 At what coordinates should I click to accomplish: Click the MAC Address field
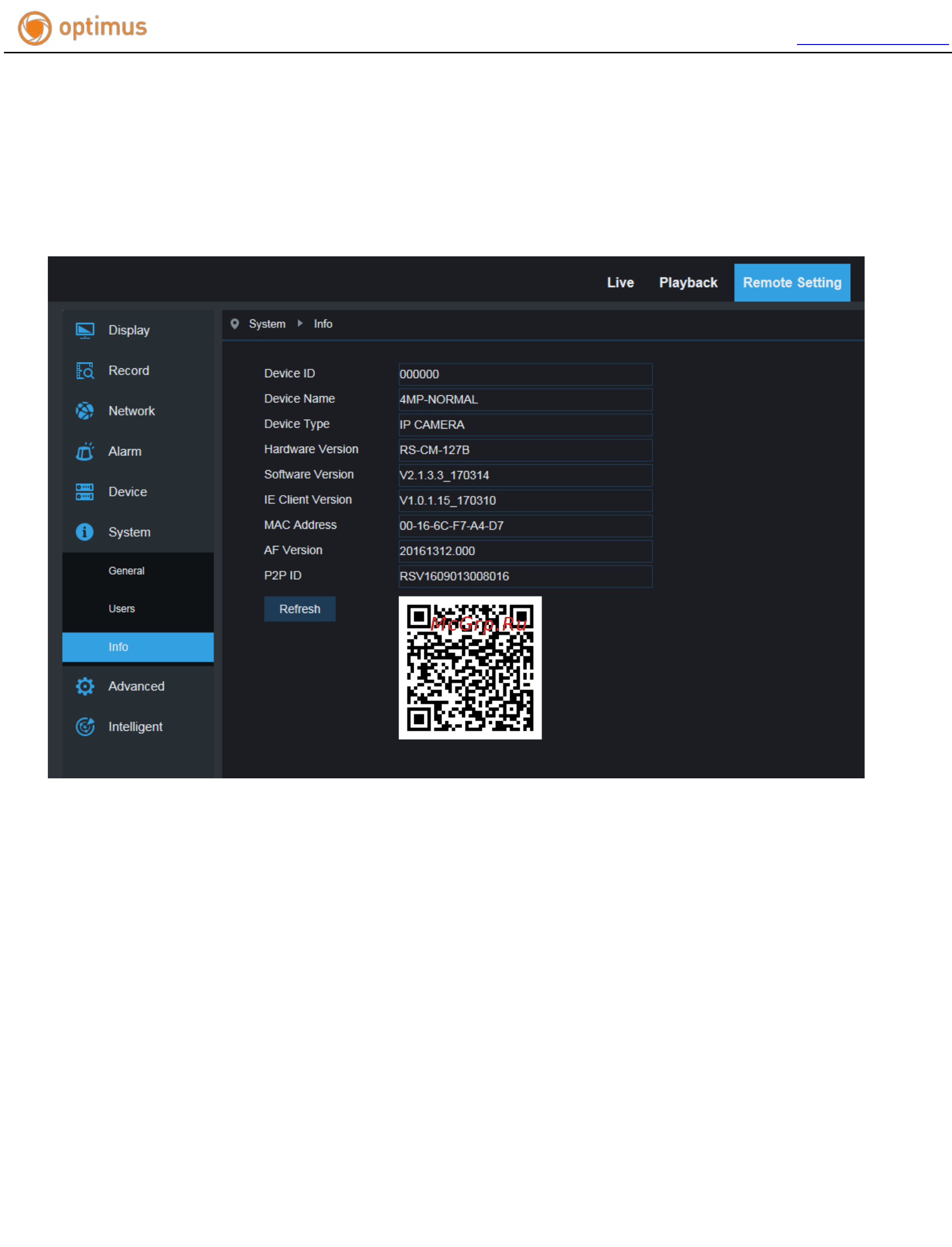pyautogui.click(x=525, y=525)
